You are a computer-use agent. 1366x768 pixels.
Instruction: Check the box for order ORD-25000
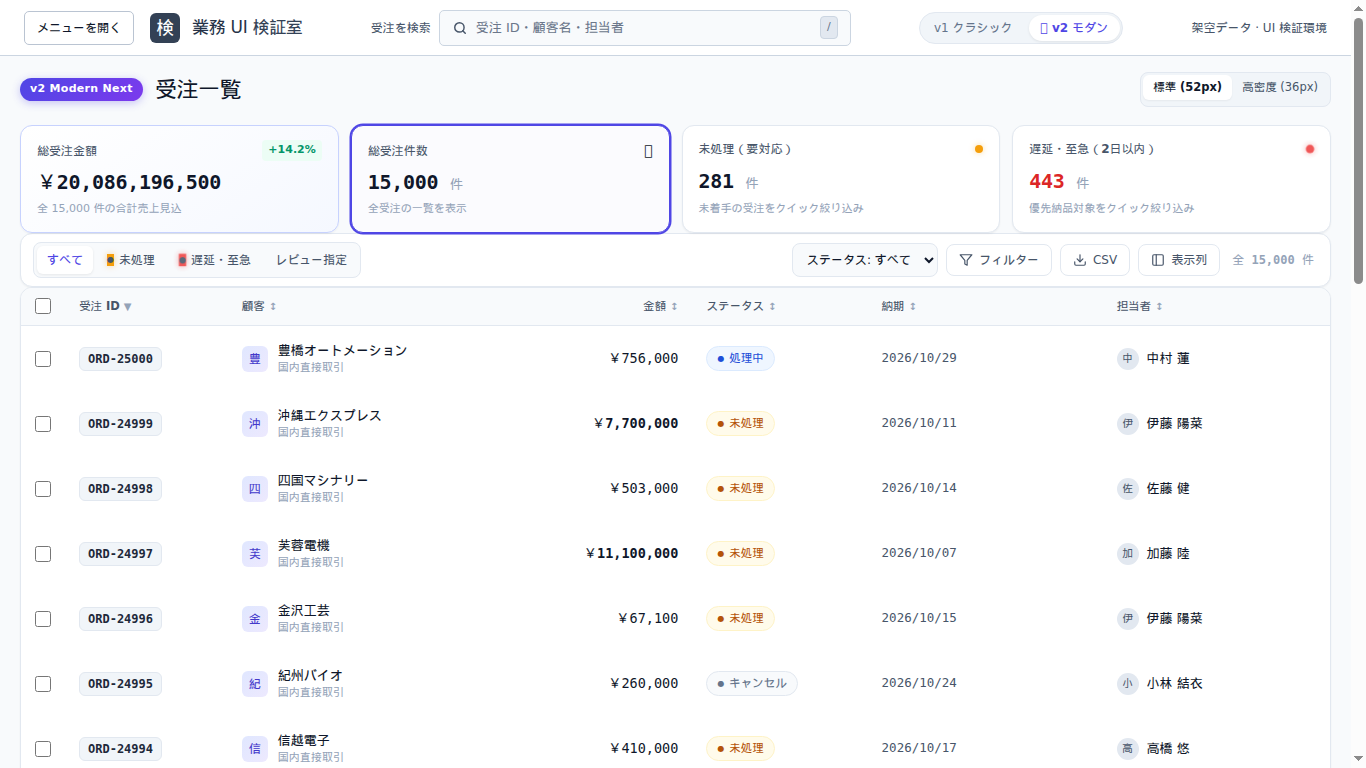(43, 359)
